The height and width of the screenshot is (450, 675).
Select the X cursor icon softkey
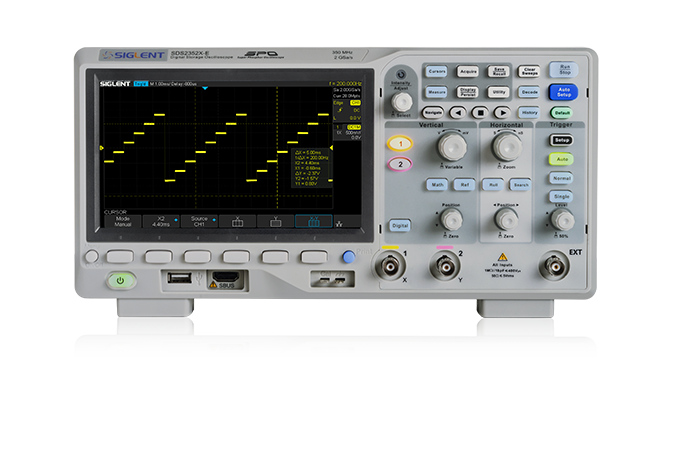pos(237,222)
